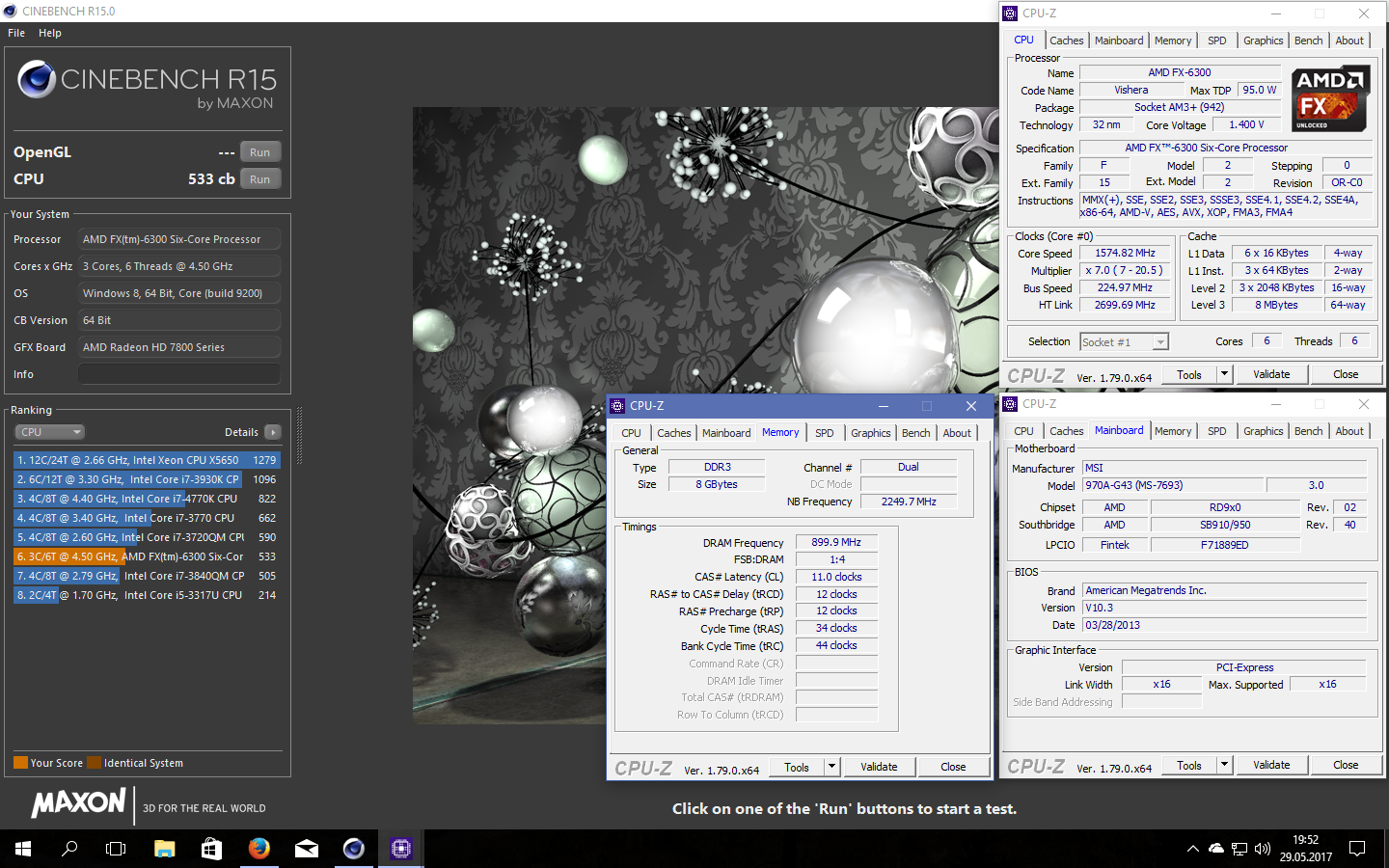This screenshot has width=1389, height=868.
Task: Open Mainboard tab in top CPU-Z window
Action: coord(1119,41)
